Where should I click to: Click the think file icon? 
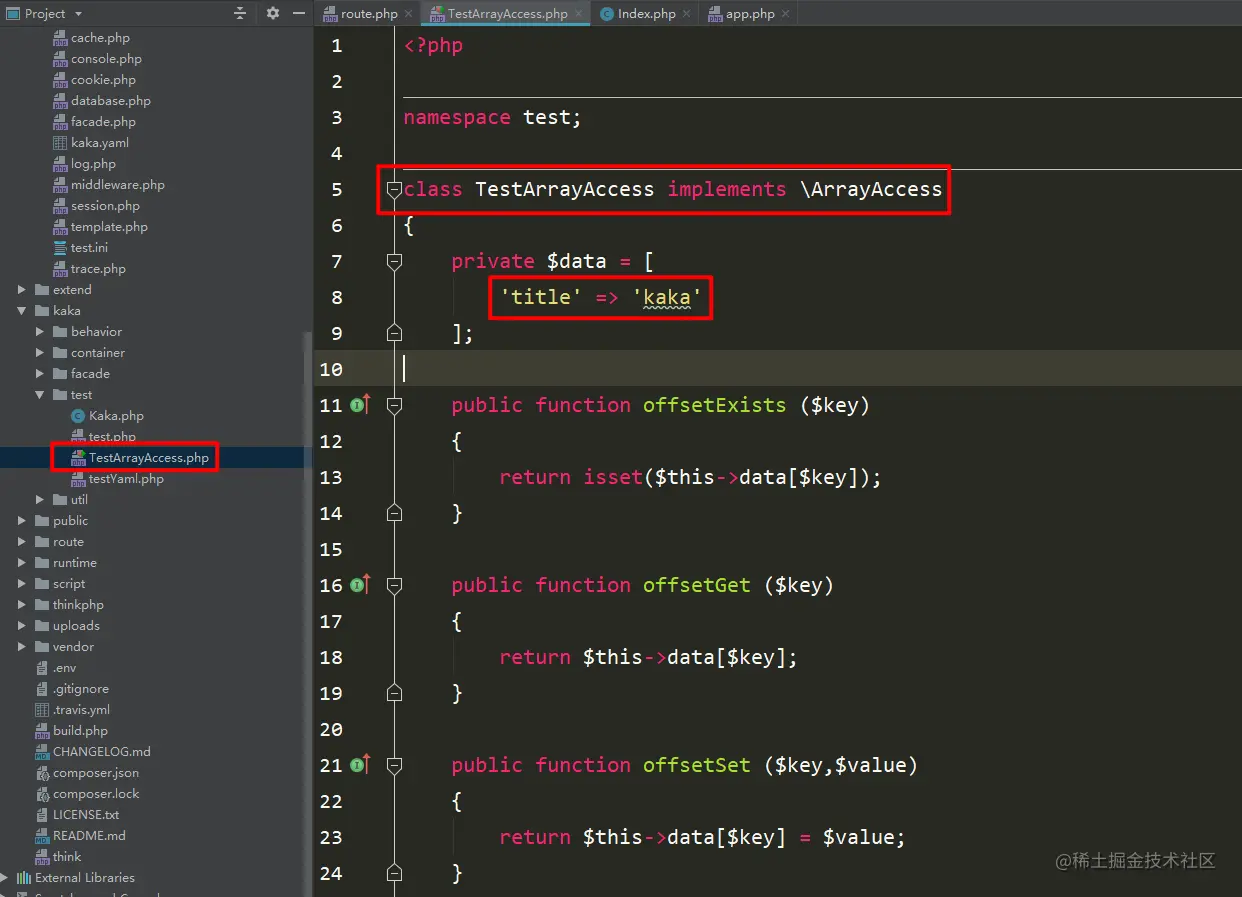[42, 856]
